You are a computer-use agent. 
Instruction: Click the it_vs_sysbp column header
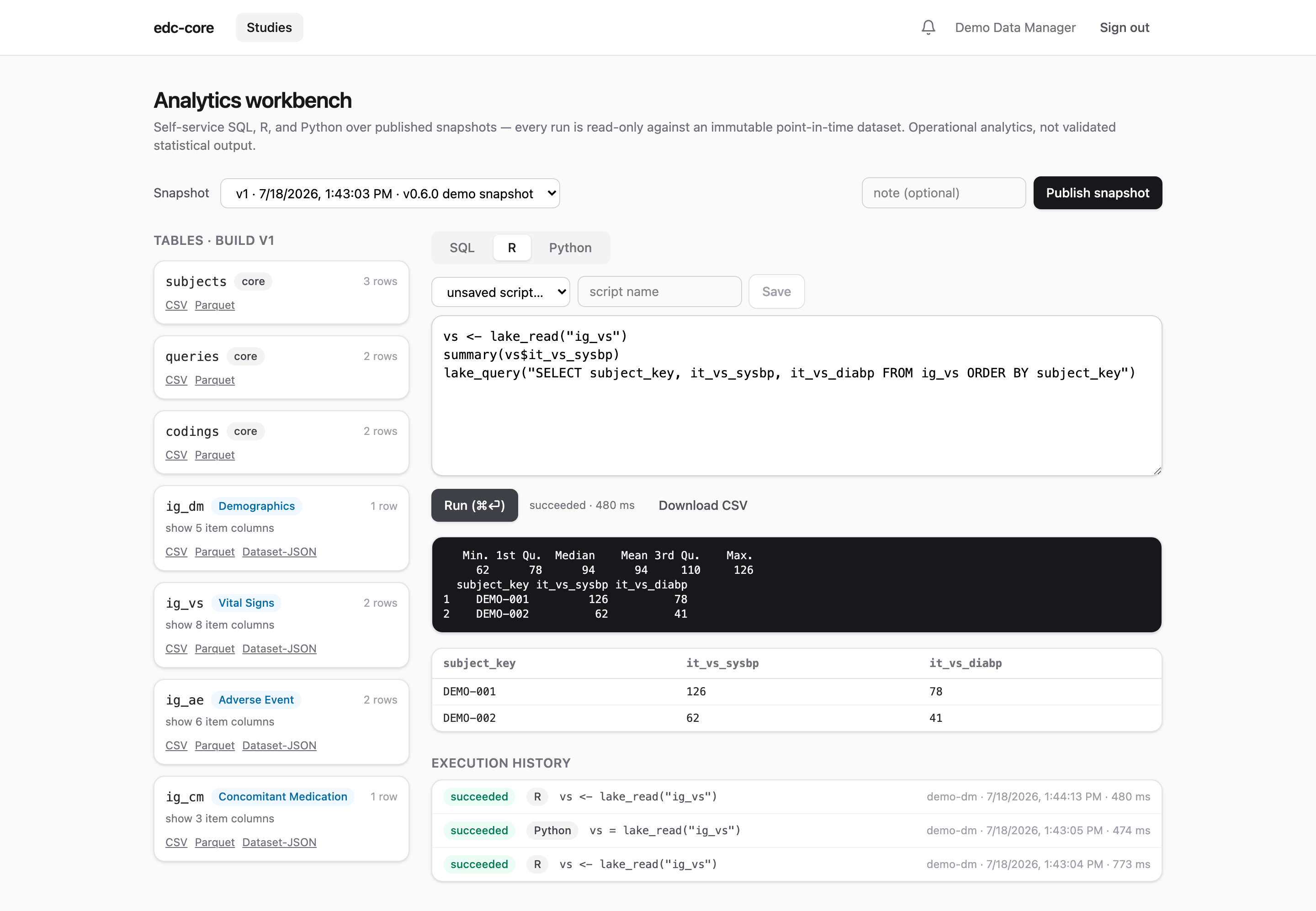click(x=722, y=663)
